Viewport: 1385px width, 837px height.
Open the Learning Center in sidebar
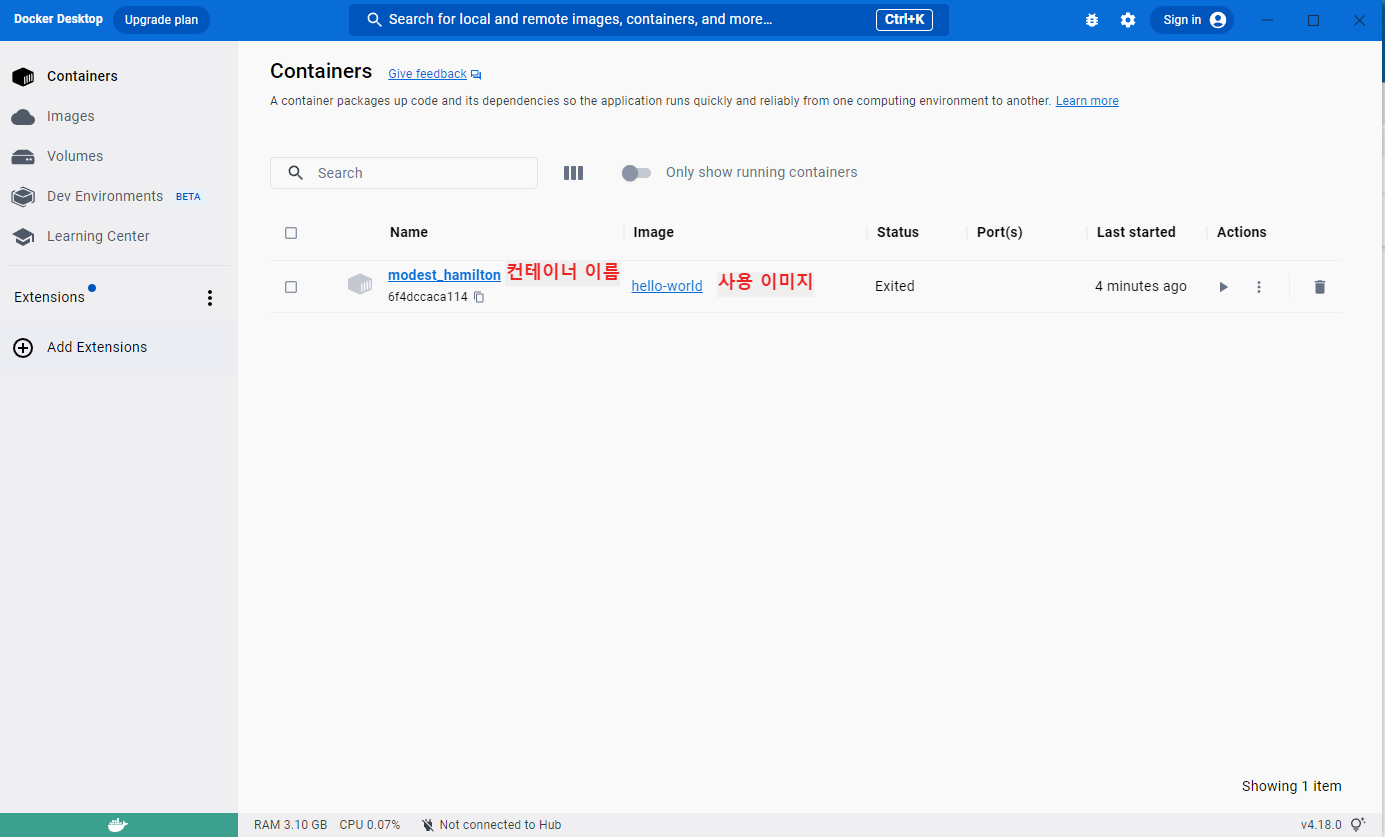pos(118,236)
